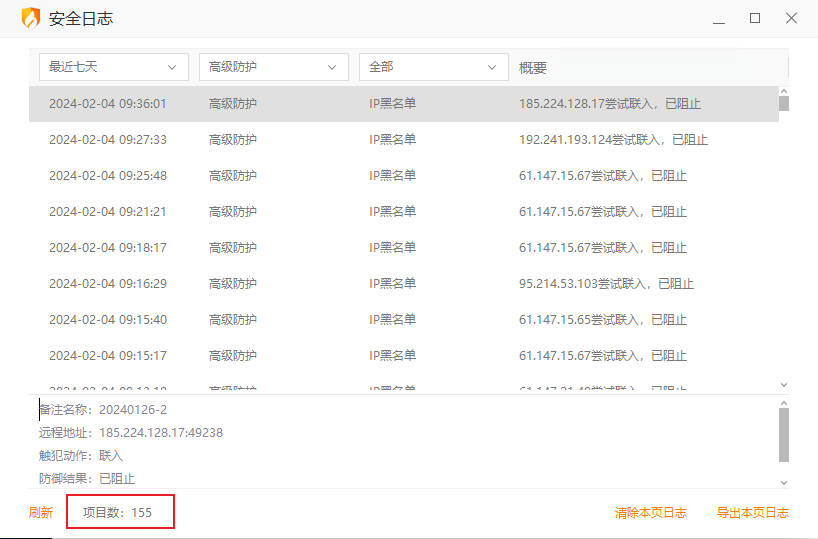Select the 09:25:48 log entry
Image resolution: width=818 pixels, height=539 pixels.
click(400, 176)
